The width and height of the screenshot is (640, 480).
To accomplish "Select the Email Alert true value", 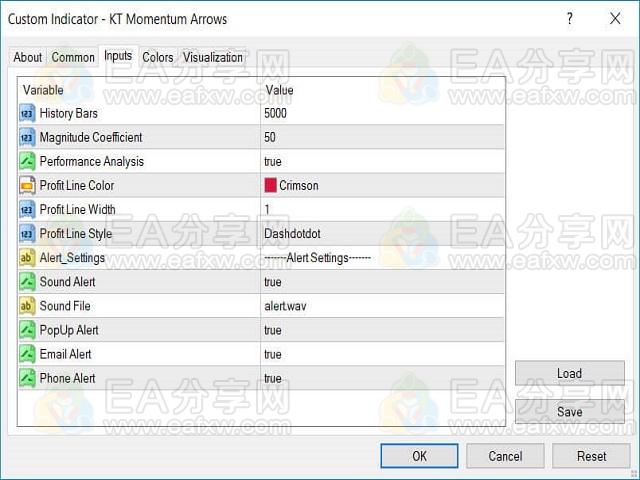I will (273, 354).
